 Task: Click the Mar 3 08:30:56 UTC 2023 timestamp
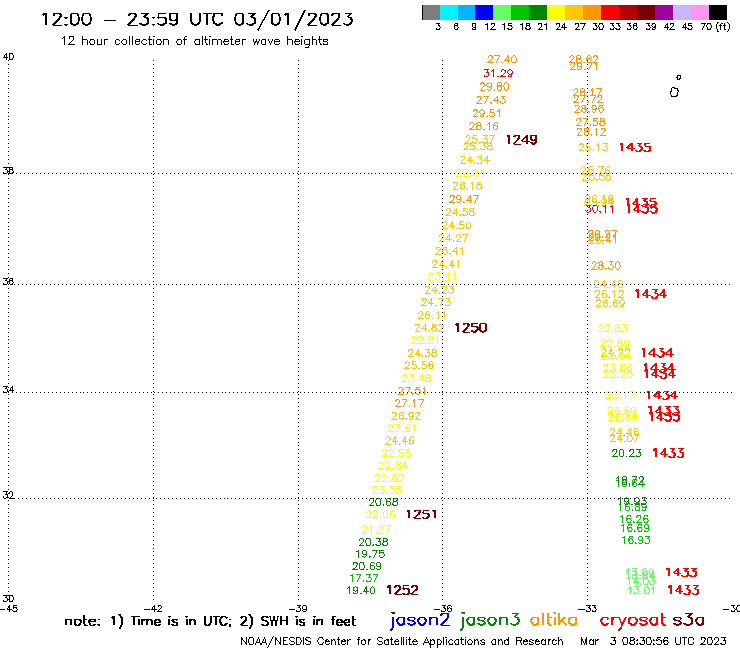[x=653, y=641]
